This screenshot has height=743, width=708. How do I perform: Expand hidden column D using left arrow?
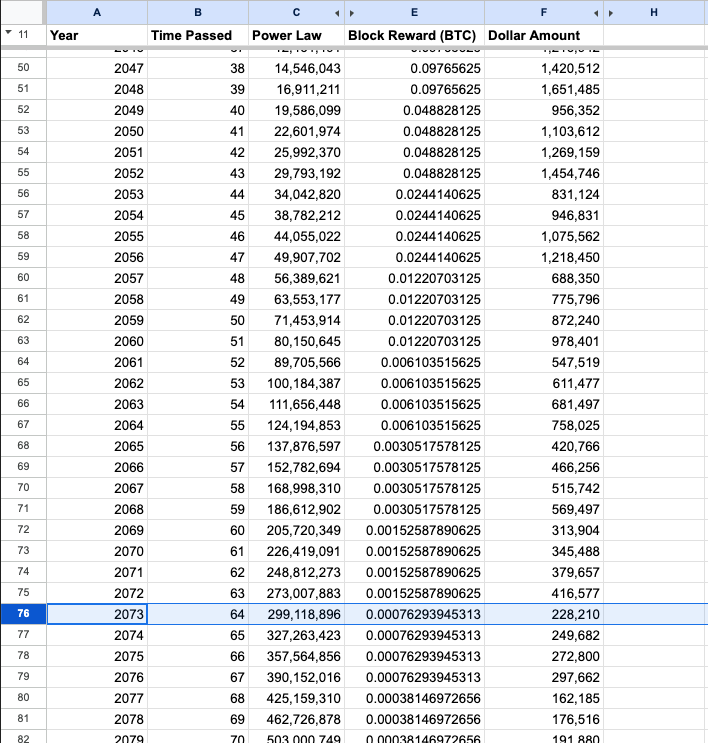(337, 13)
